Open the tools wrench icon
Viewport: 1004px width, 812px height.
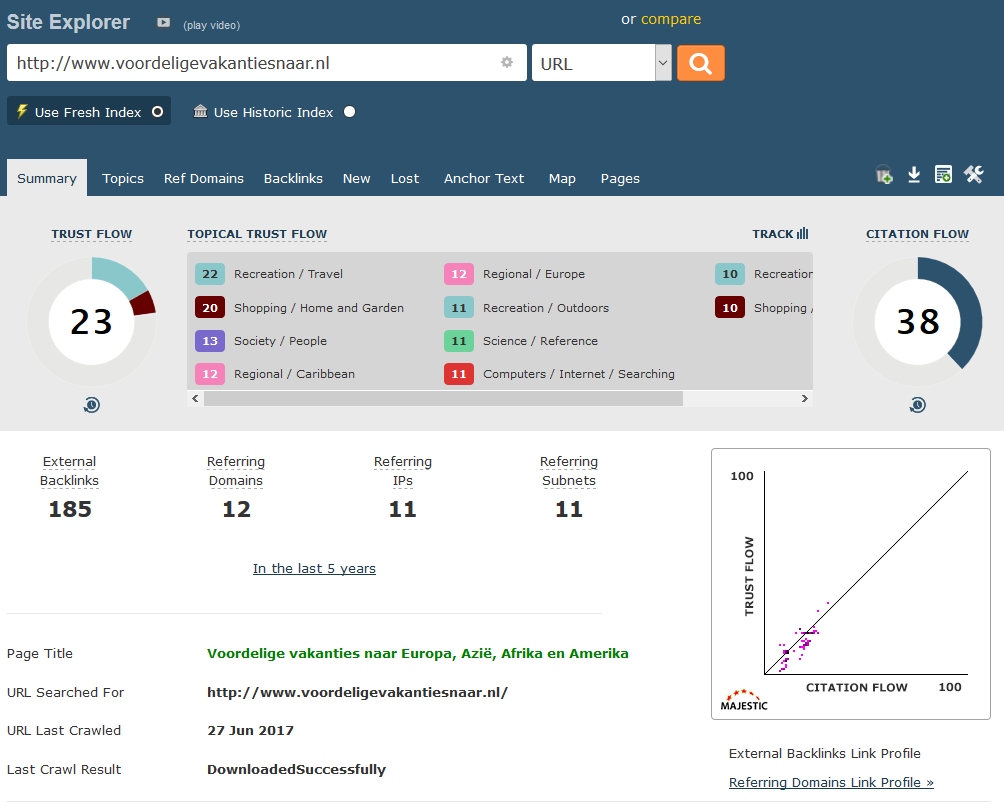(x=973, y=174)
